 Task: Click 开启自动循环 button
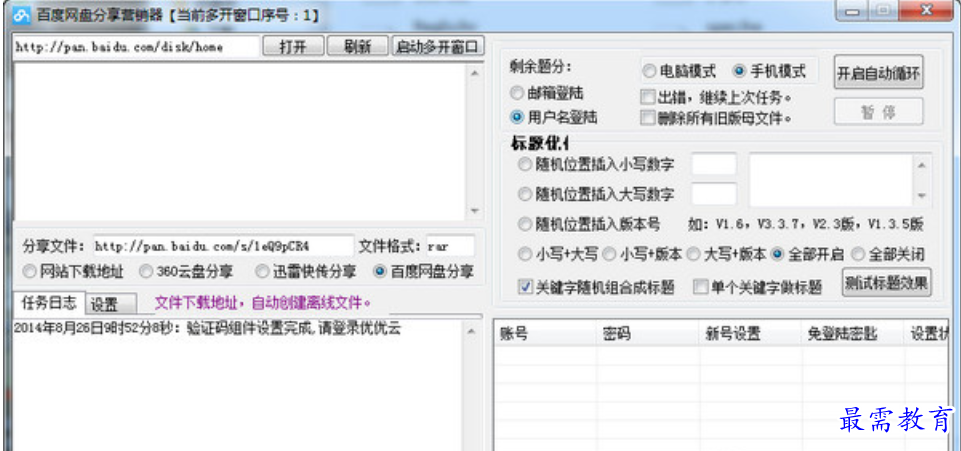click(x=878, y=72)
